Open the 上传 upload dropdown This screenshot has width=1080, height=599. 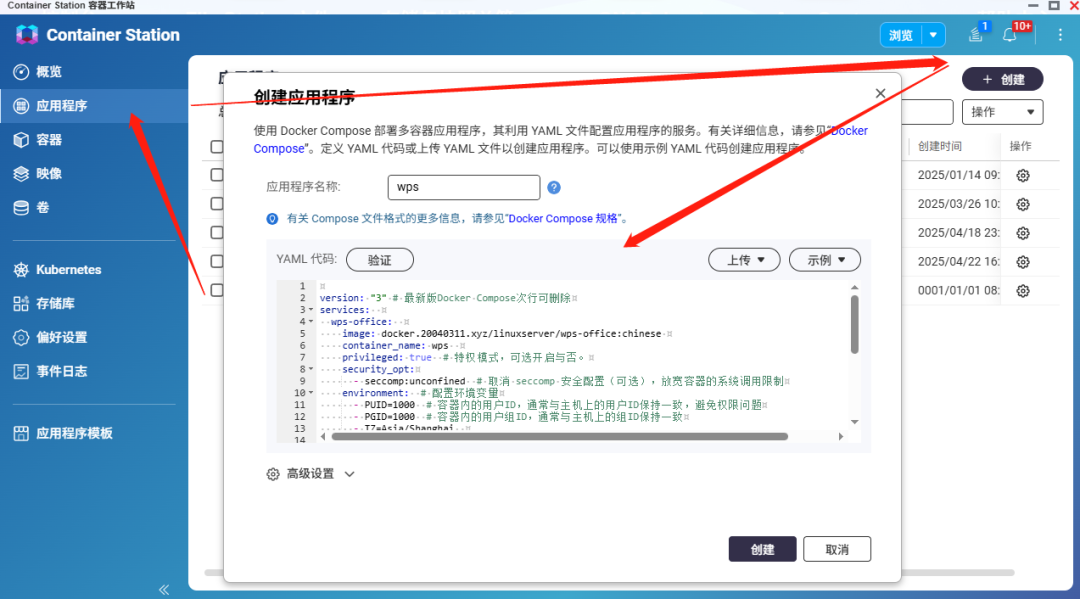click(x=744, y=260)
